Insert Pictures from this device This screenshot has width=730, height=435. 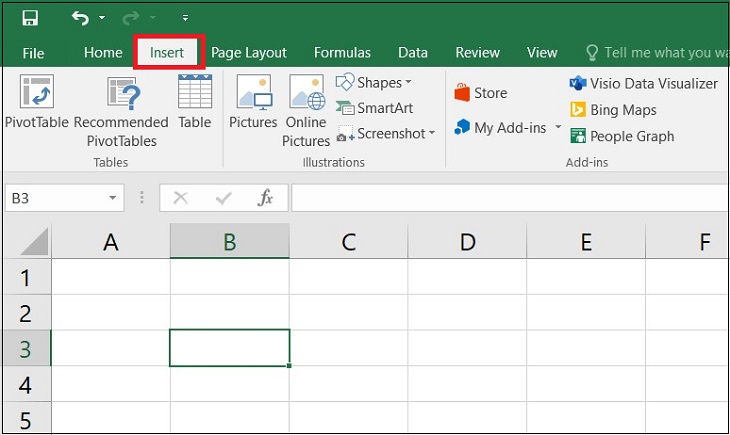(253, 102)
